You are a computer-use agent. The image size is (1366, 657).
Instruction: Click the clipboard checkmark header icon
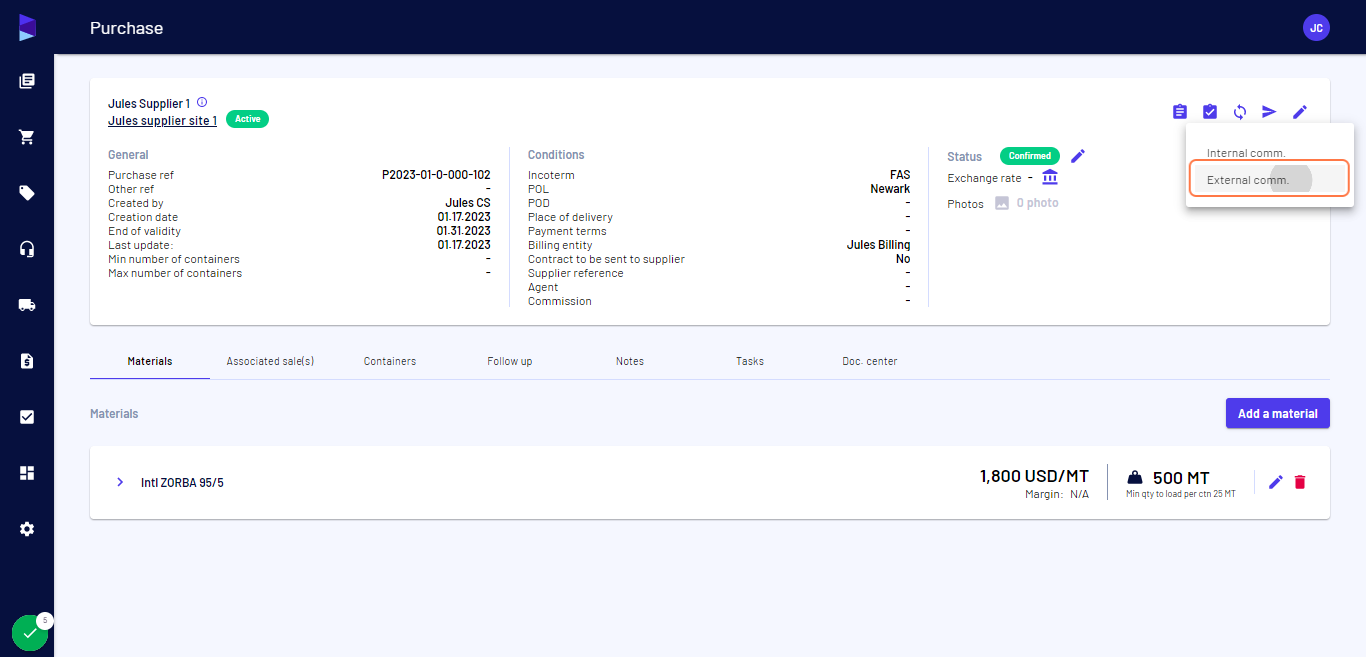1210,112
